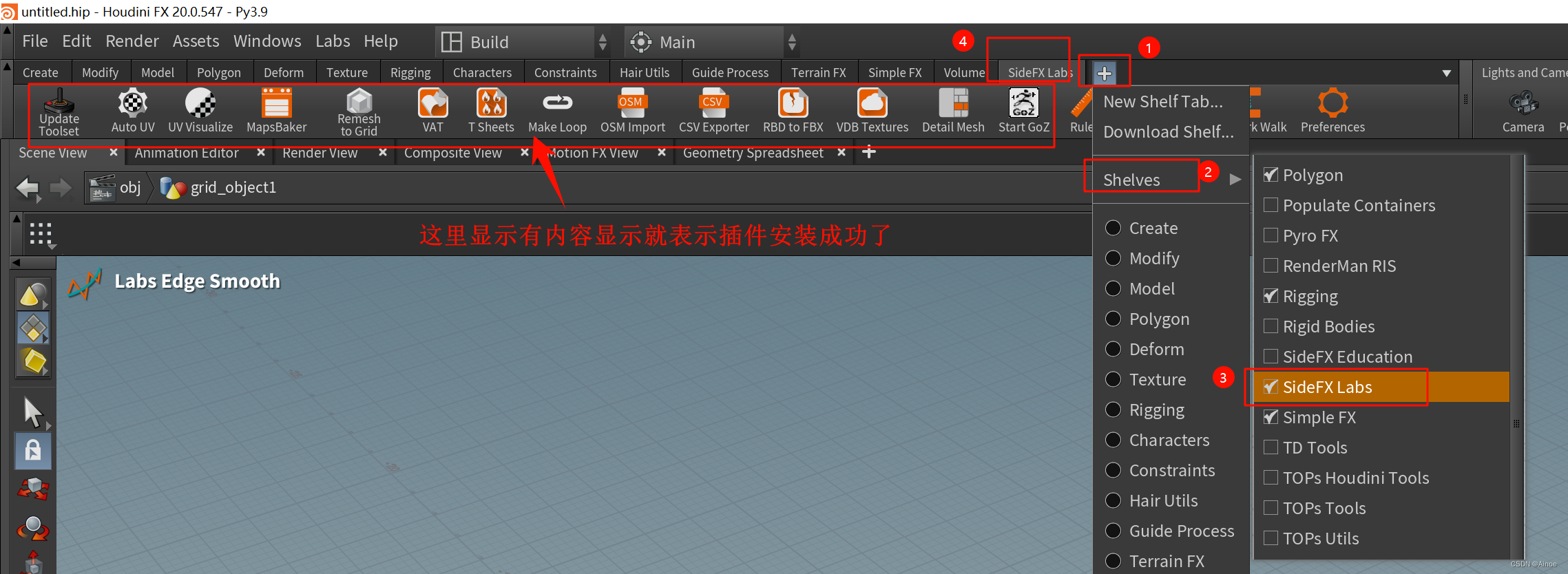Click the Update Toolset shelf tool
The width and height of the screenshot is (1568, 574).
[59, 111]
